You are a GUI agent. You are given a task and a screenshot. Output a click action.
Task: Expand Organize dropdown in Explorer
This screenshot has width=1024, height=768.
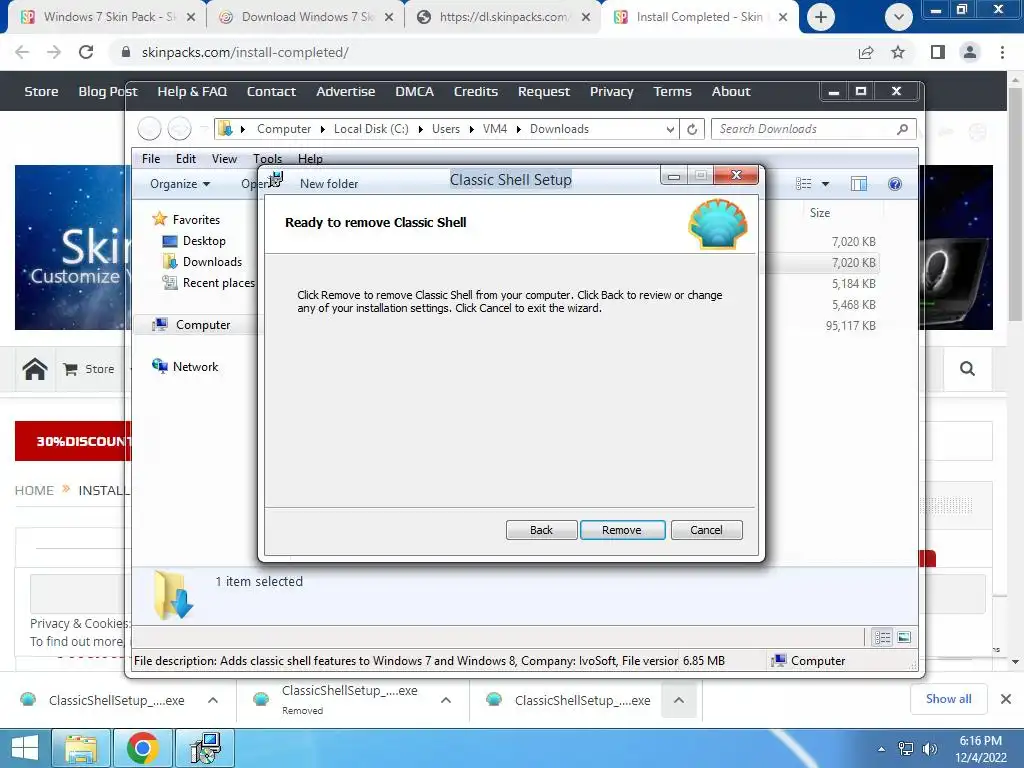(180, 184)
